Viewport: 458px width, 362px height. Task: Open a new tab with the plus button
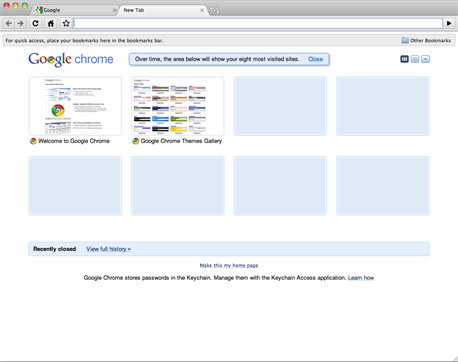tap(215, 11)
